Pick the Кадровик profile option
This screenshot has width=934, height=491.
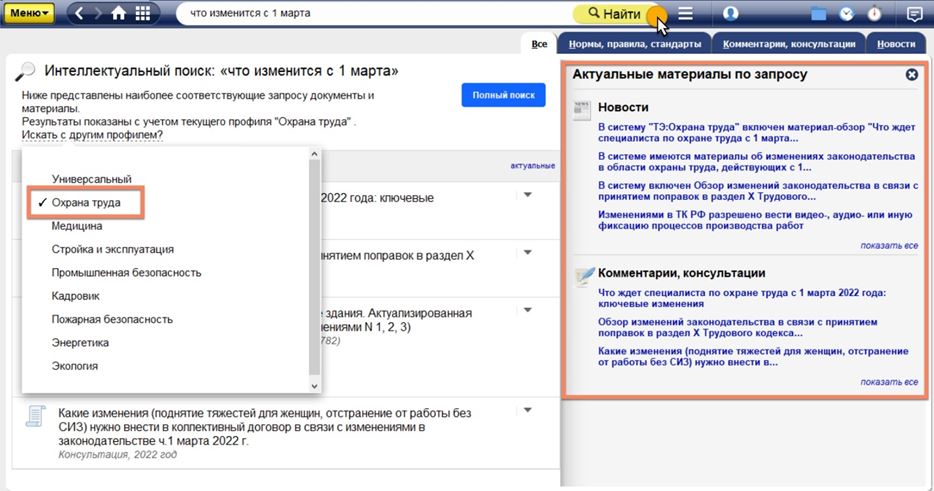76,296
